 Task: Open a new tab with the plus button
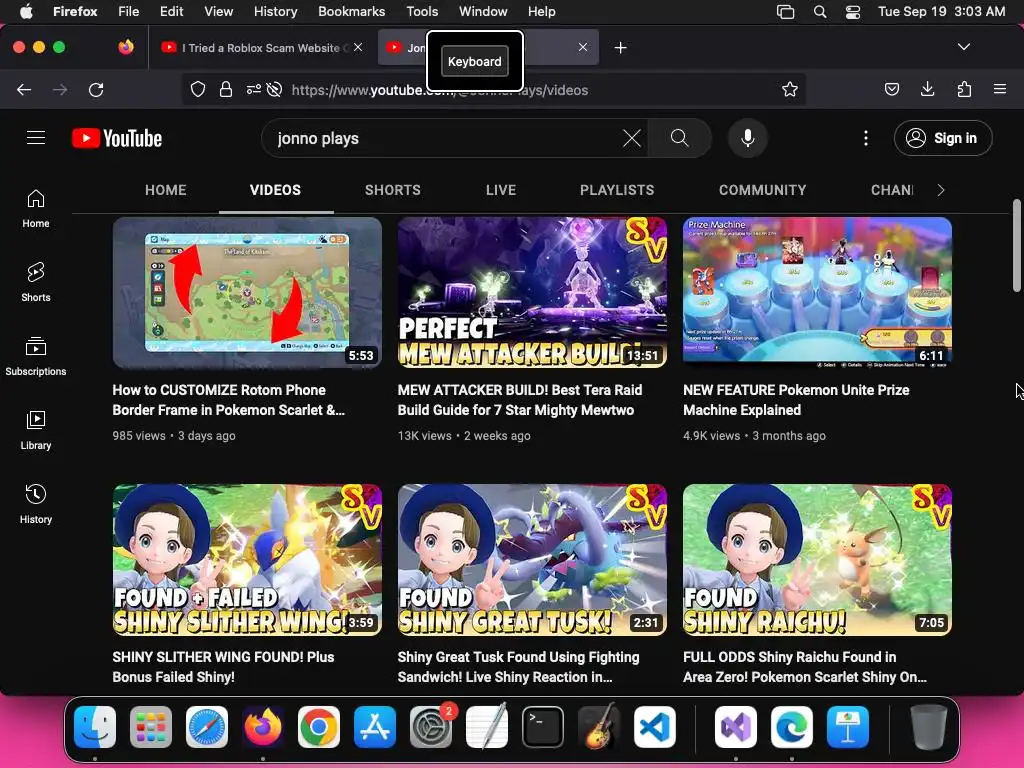[x=620, y=48]
